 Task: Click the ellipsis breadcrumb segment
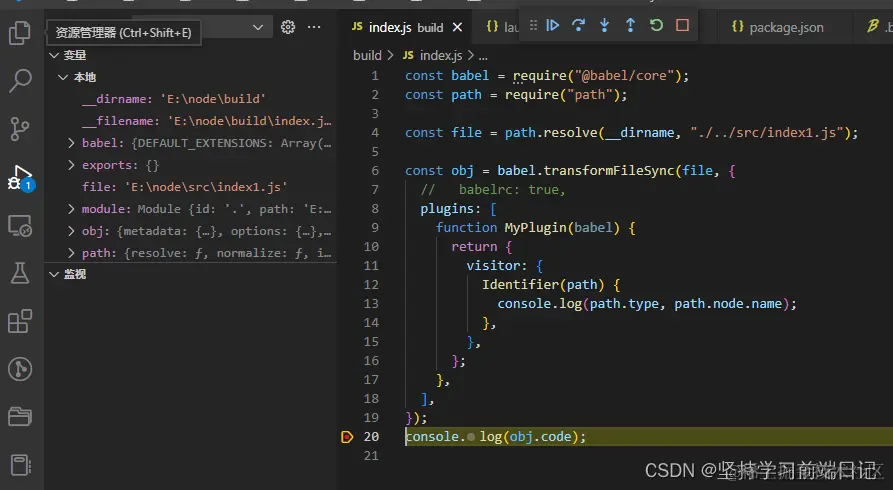(483, 56)
